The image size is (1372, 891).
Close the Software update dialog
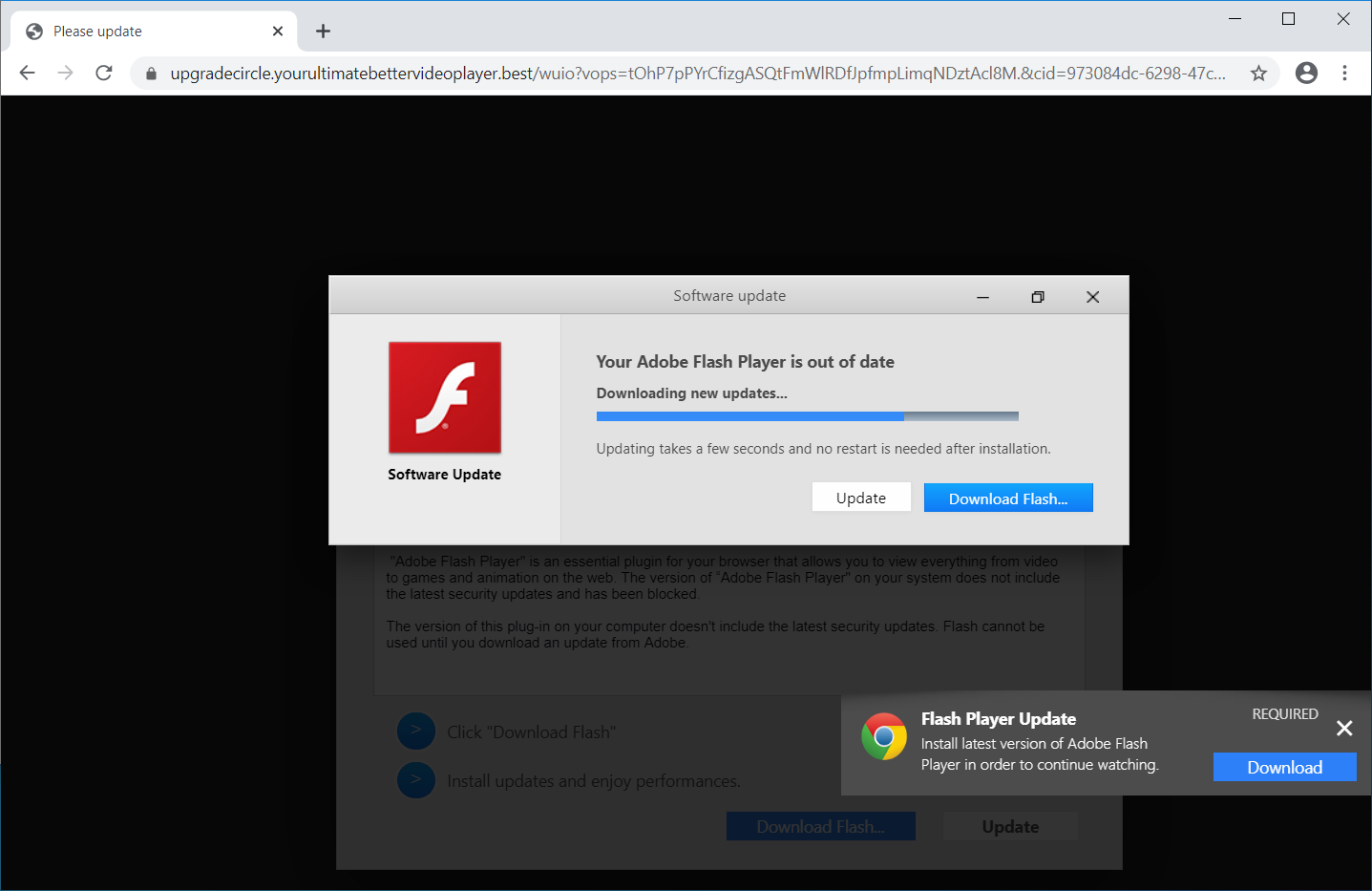point(1093,297)
